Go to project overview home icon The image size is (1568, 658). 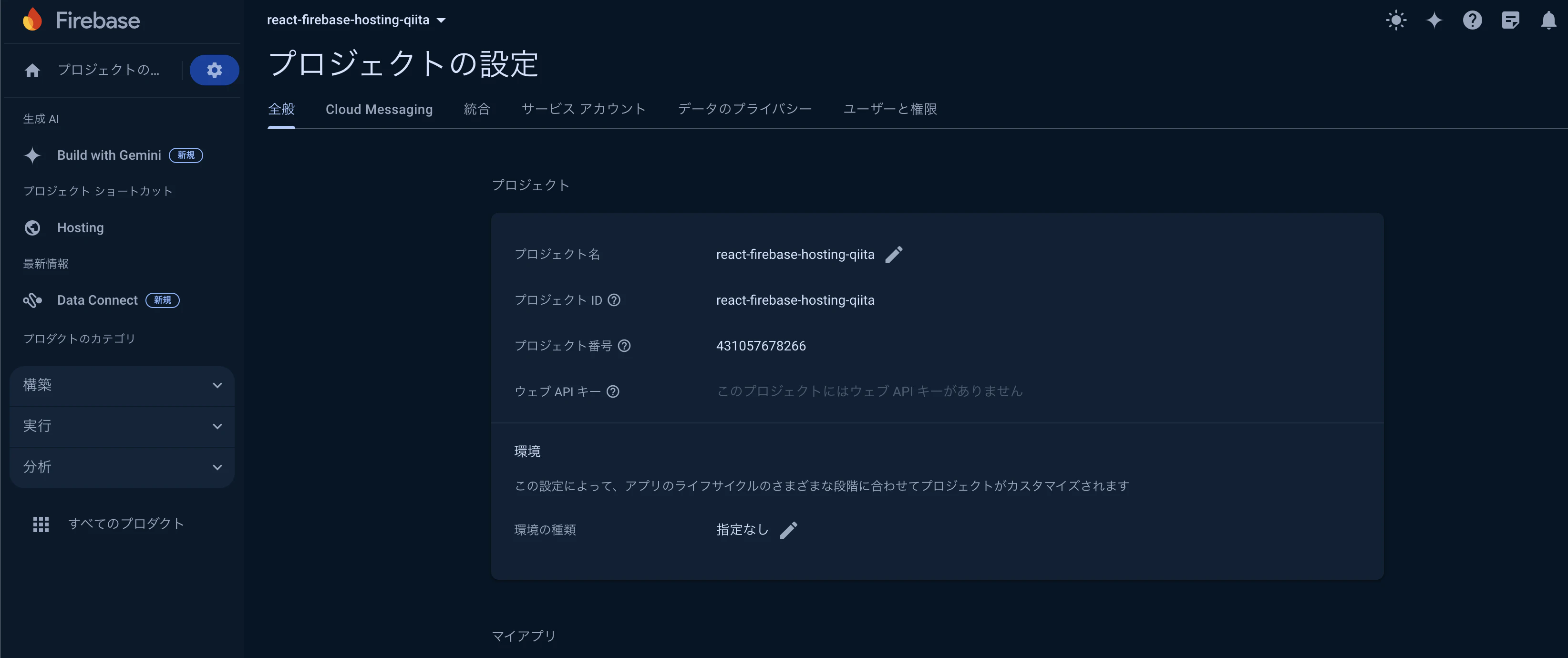(x=32, y=71)
